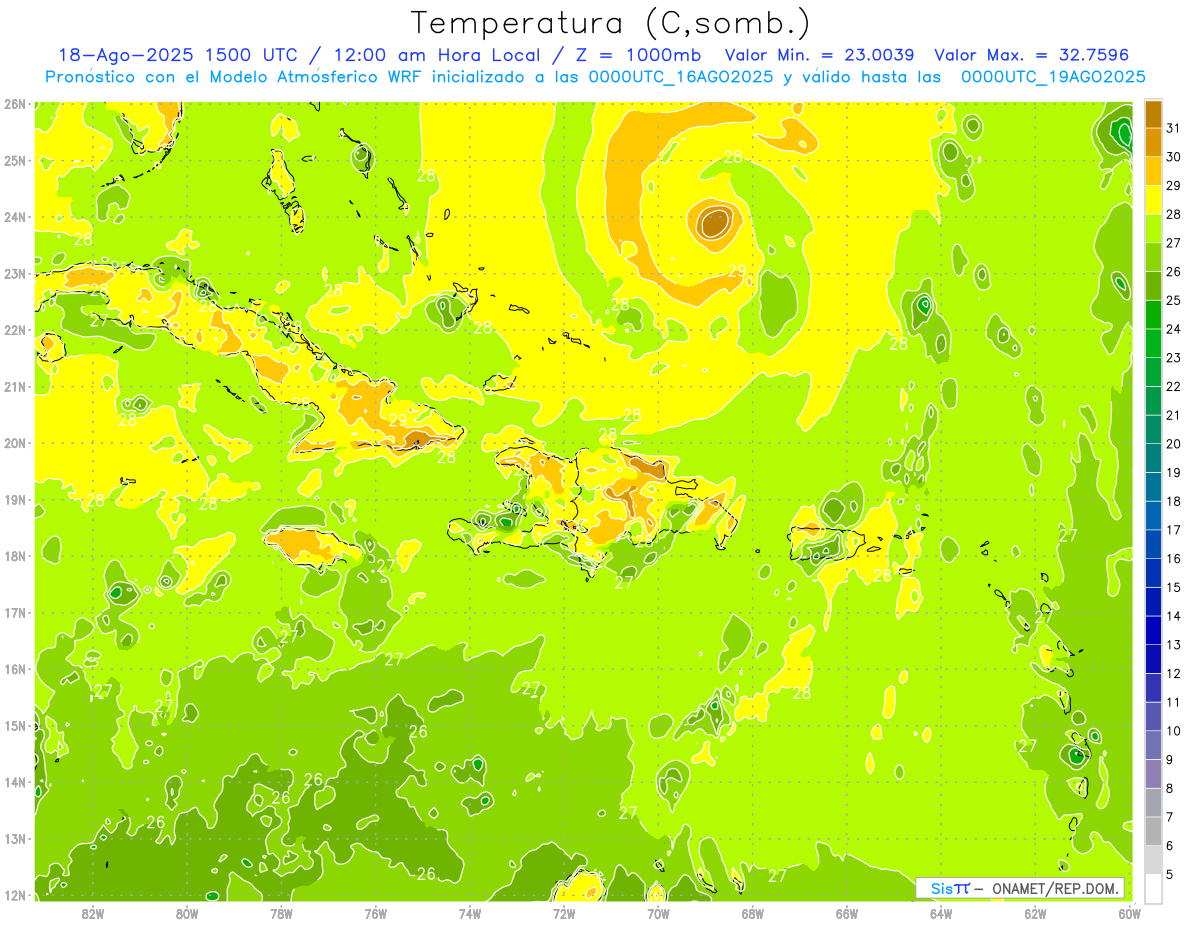Click the "22N" latitude axis label
Viewport: 1200px width, 927px height.
[14, 330]
